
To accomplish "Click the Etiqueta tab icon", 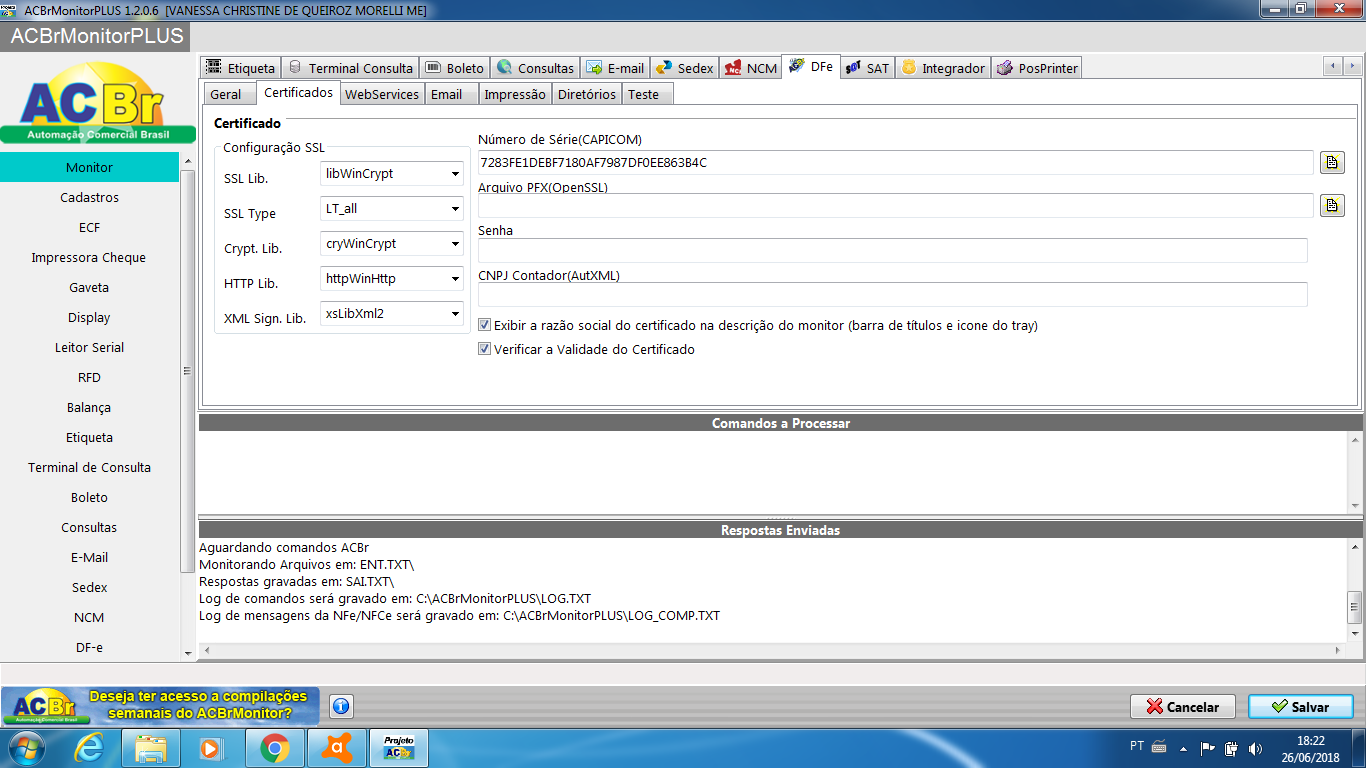I will [x=214, y=67].
